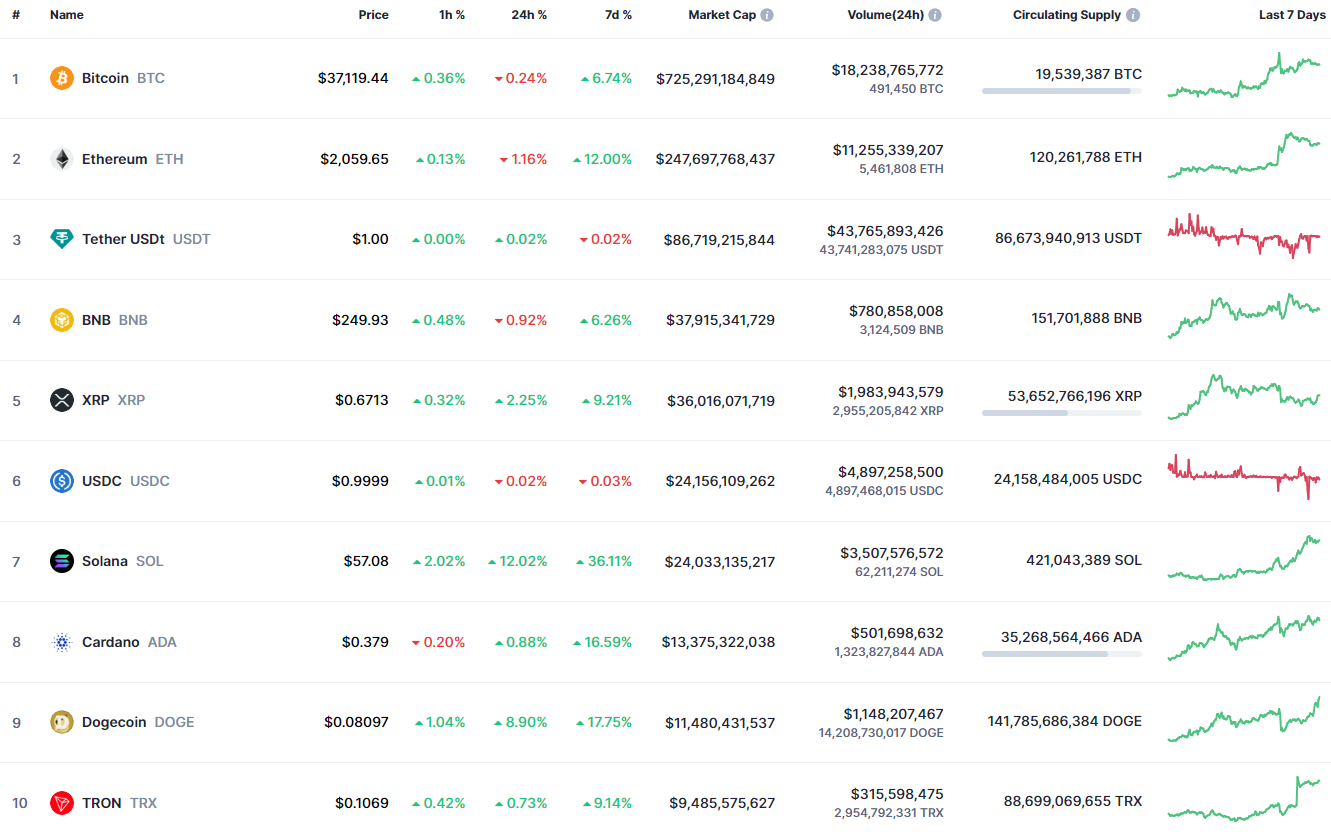Viewport: 1331px width, 834px height.
Task: Open the USDC coin name link
Action: tap(102, 481)
